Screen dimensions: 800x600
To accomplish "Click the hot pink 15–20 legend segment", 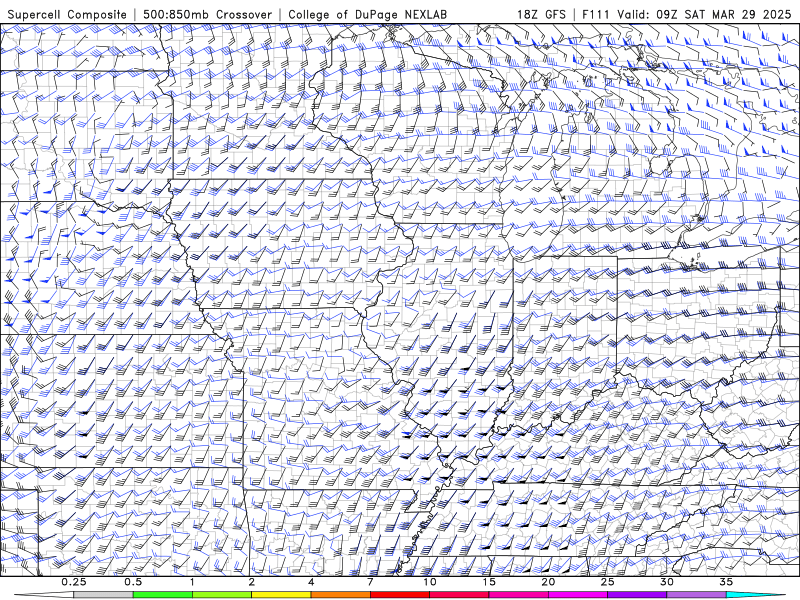I will point(518,595).
